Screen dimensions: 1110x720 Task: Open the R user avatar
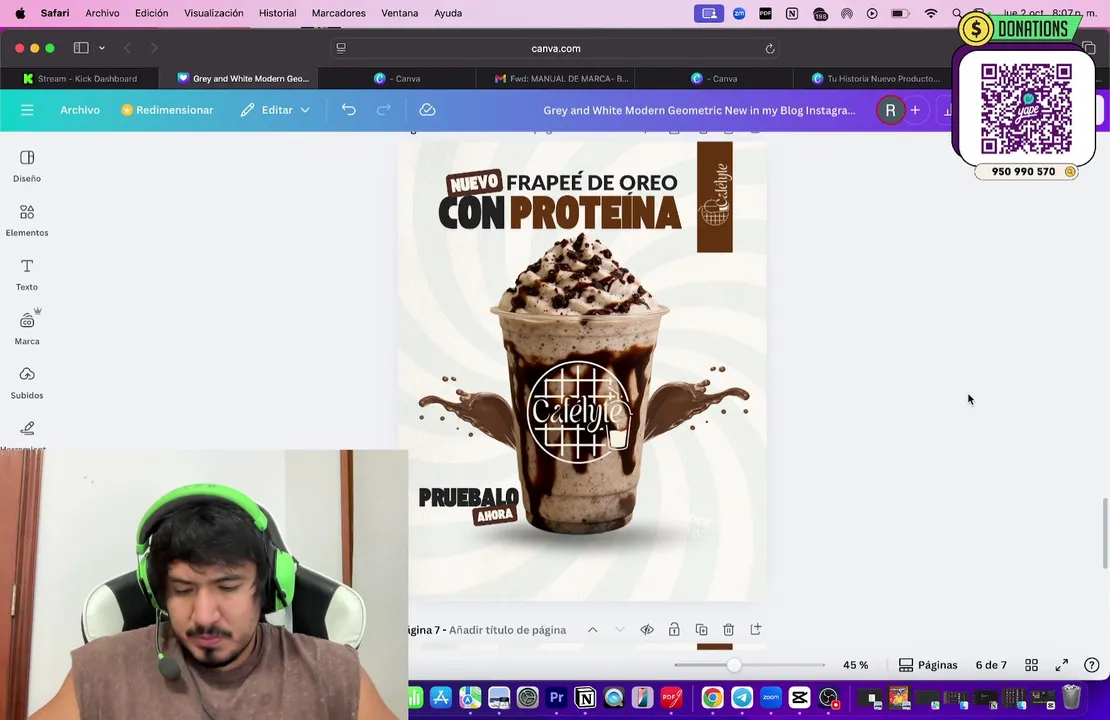click(891, 110)
